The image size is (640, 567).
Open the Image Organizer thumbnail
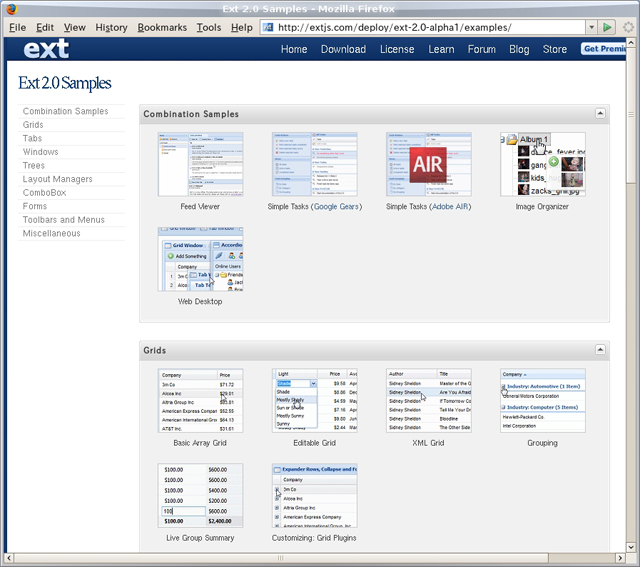543,164
